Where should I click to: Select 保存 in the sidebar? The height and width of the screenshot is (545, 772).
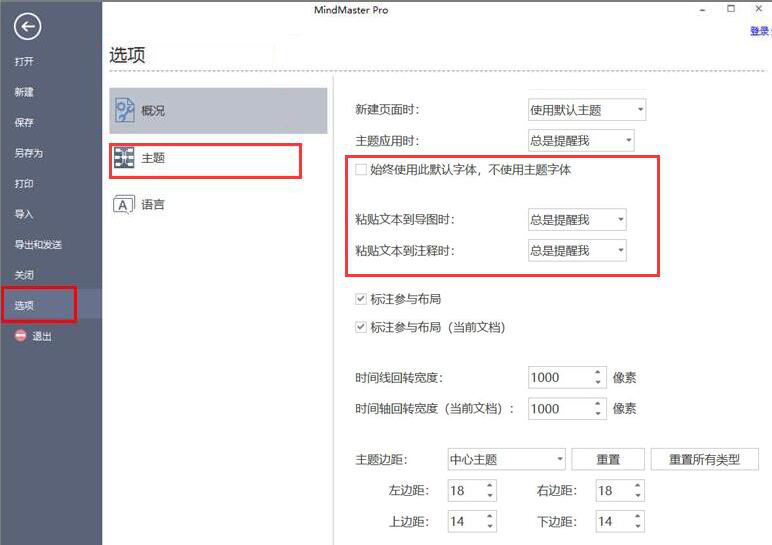[x=24, y=123]
